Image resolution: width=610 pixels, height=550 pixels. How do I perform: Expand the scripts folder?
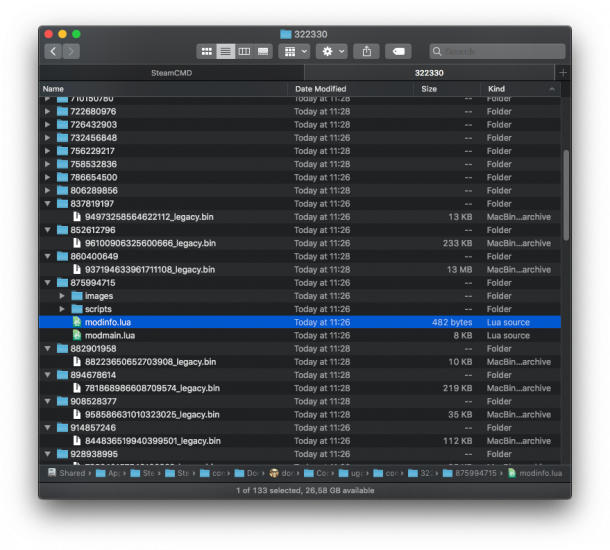pyautogui.click(x=62, y=309)
